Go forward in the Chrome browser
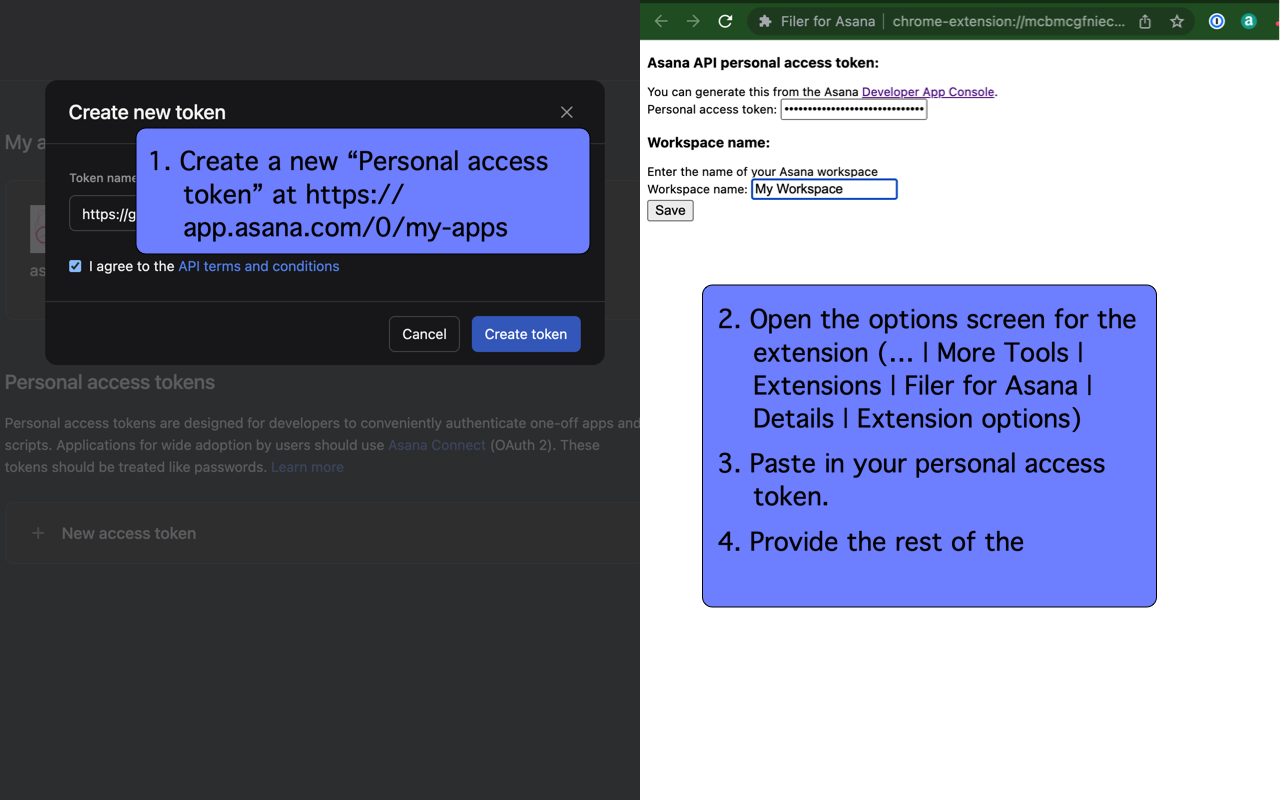 point(693,21)
